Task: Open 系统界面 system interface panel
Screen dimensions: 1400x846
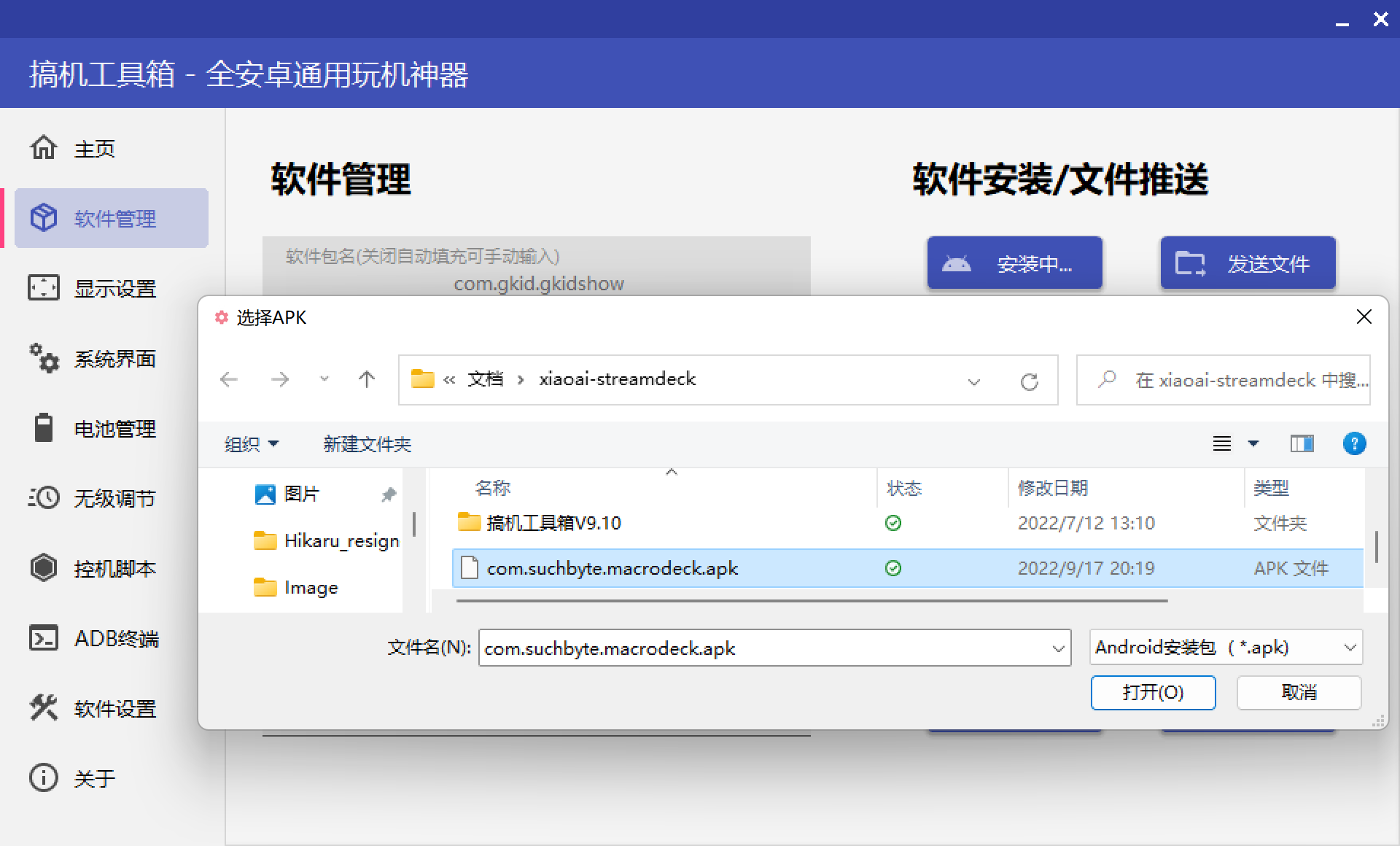Action: (114, 358)
